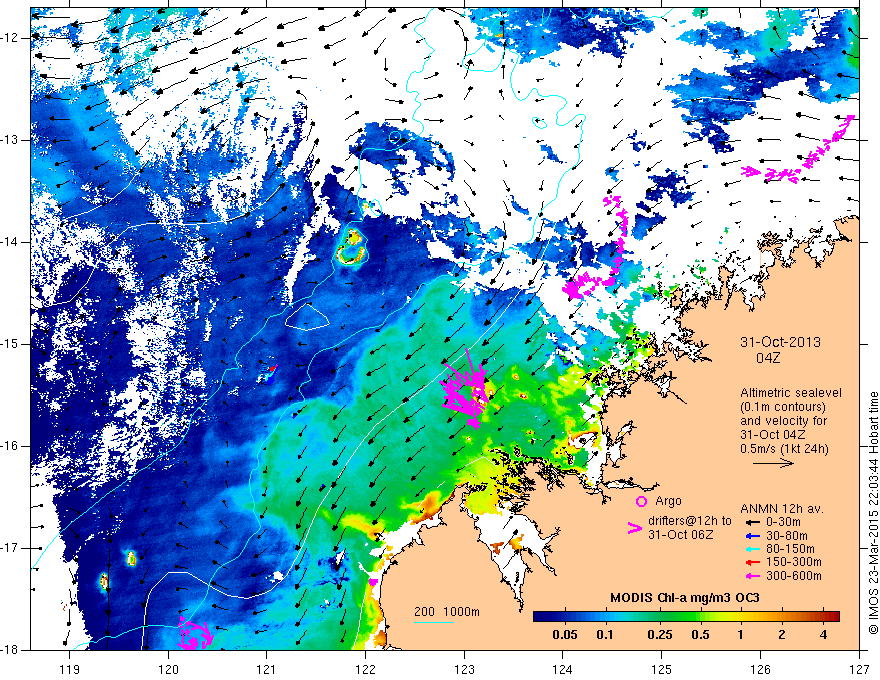Click the magenta drifter track cluster near 123E

(467, 390)
